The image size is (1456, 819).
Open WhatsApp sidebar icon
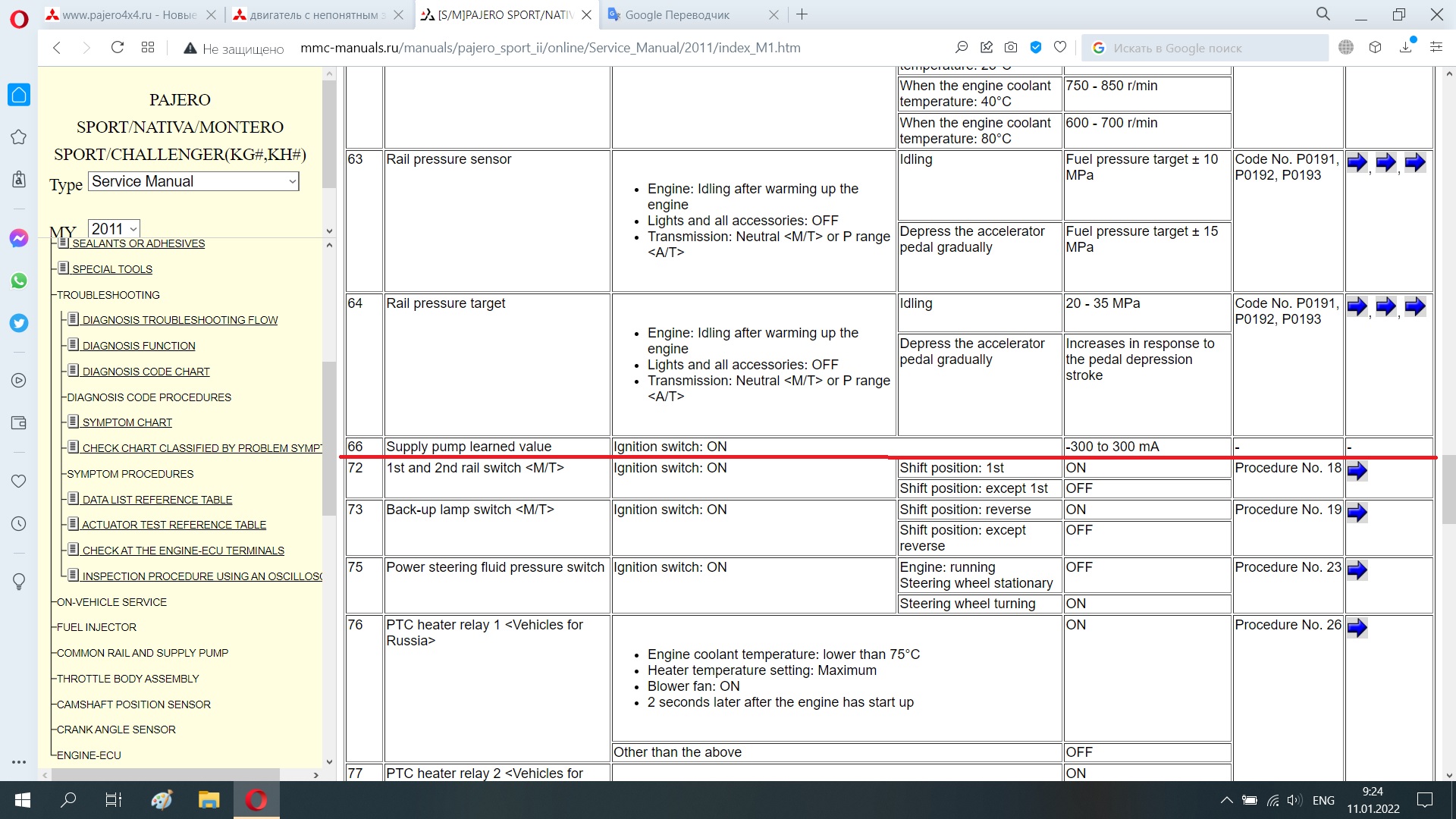[x=19, y=281]
